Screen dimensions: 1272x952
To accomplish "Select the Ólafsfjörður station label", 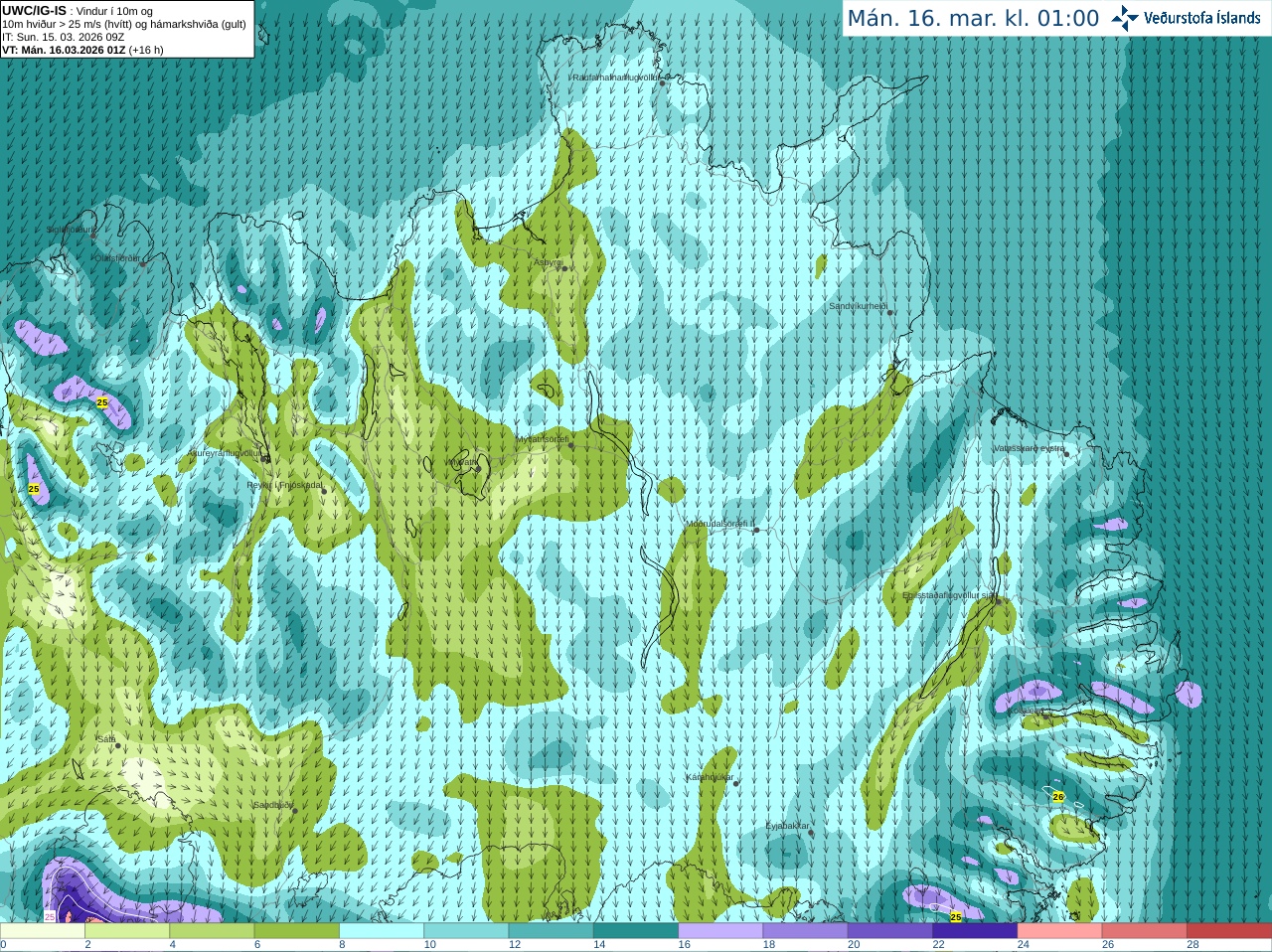I will (117, 257).
